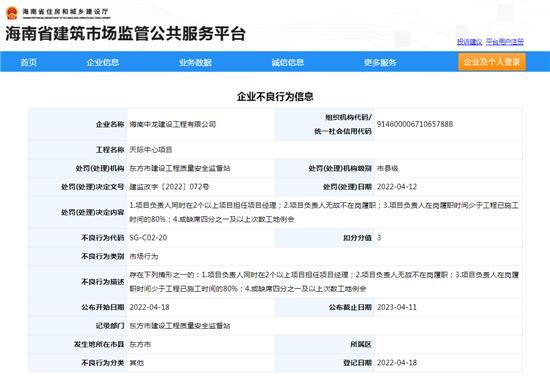
Task: Open the 首页 navigation tab
Action: pos(28,62)
